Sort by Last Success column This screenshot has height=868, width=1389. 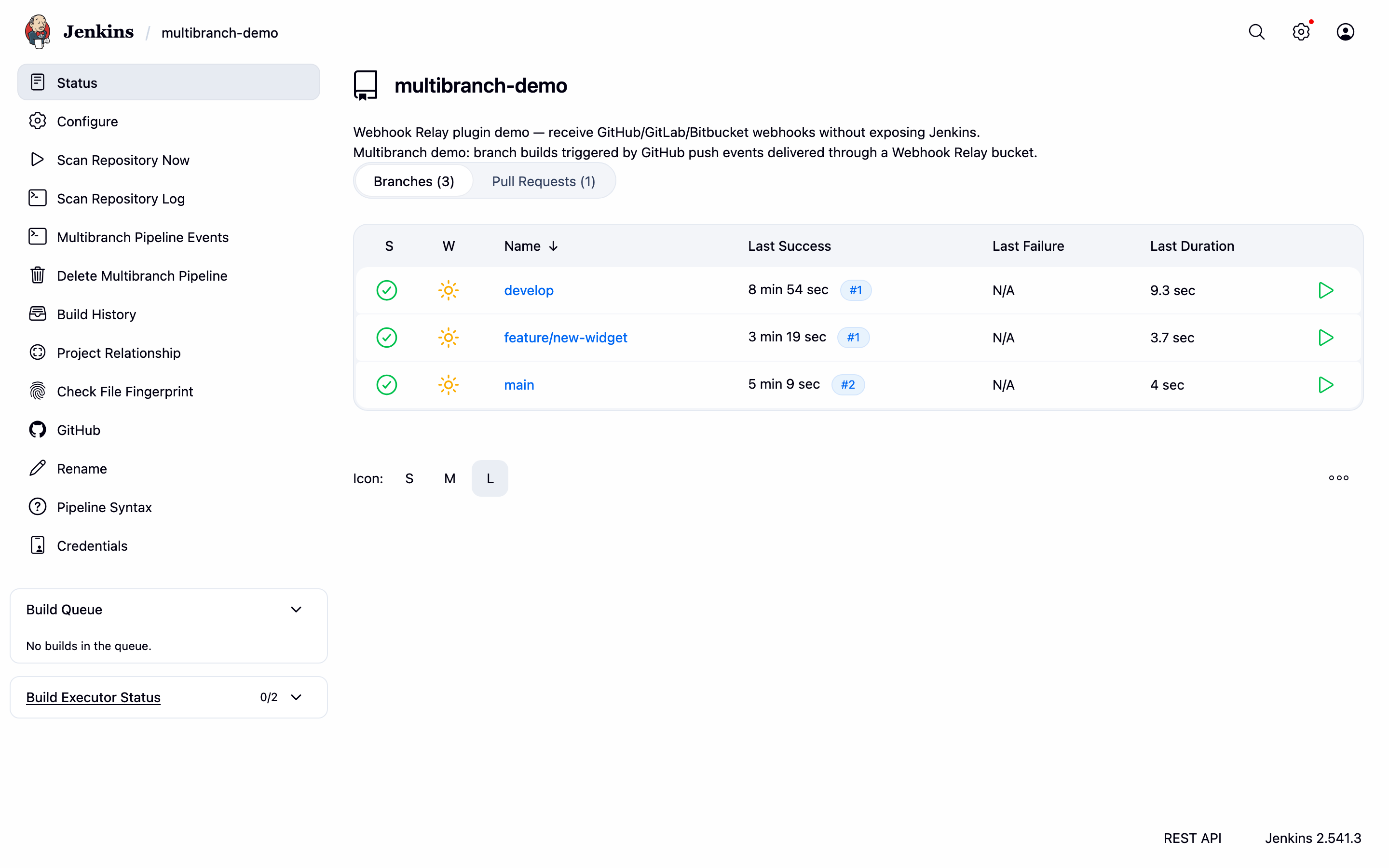point(789,246)
